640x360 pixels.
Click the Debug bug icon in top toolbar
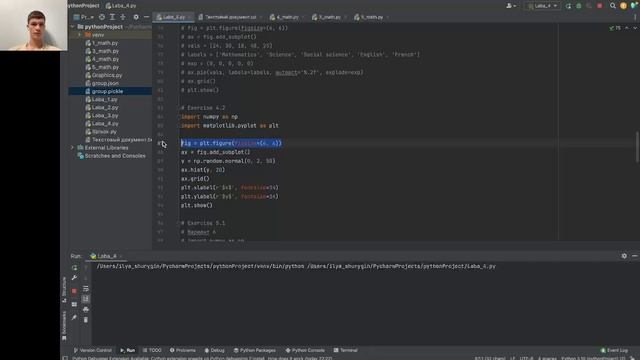579,6
